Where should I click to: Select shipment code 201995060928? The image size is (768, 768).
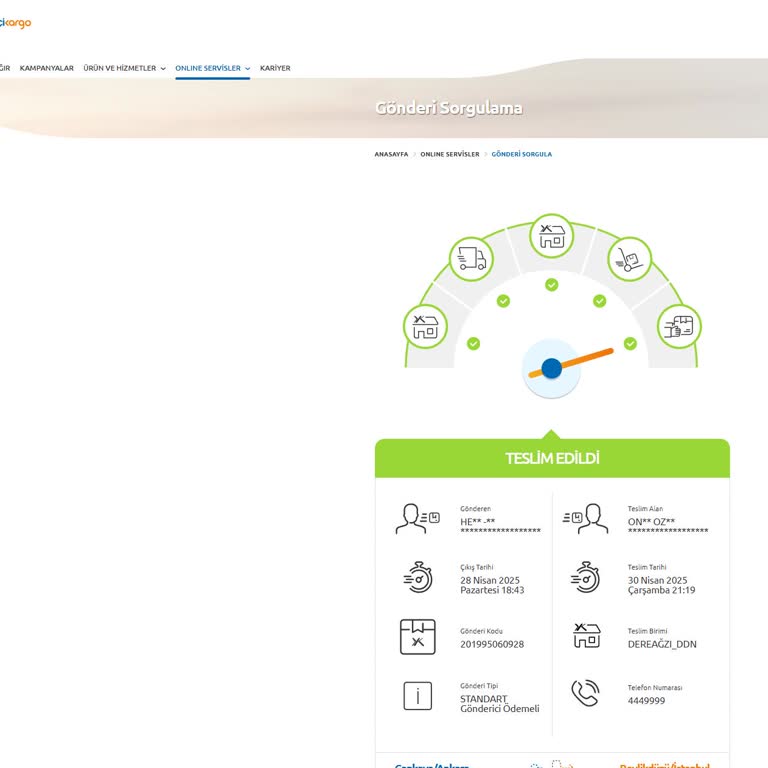(x=492, y=644)
